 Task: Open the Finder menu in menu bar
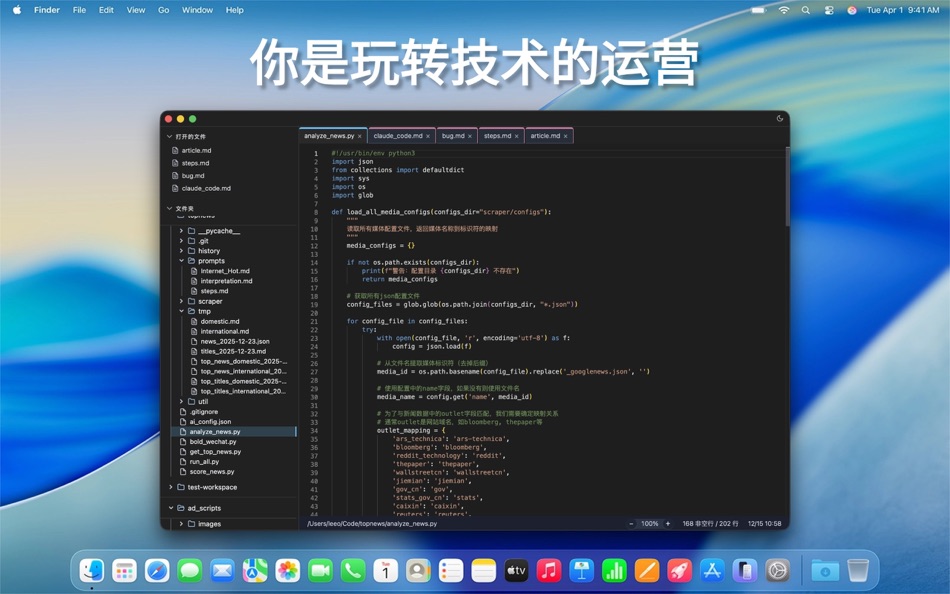point(47,10)
